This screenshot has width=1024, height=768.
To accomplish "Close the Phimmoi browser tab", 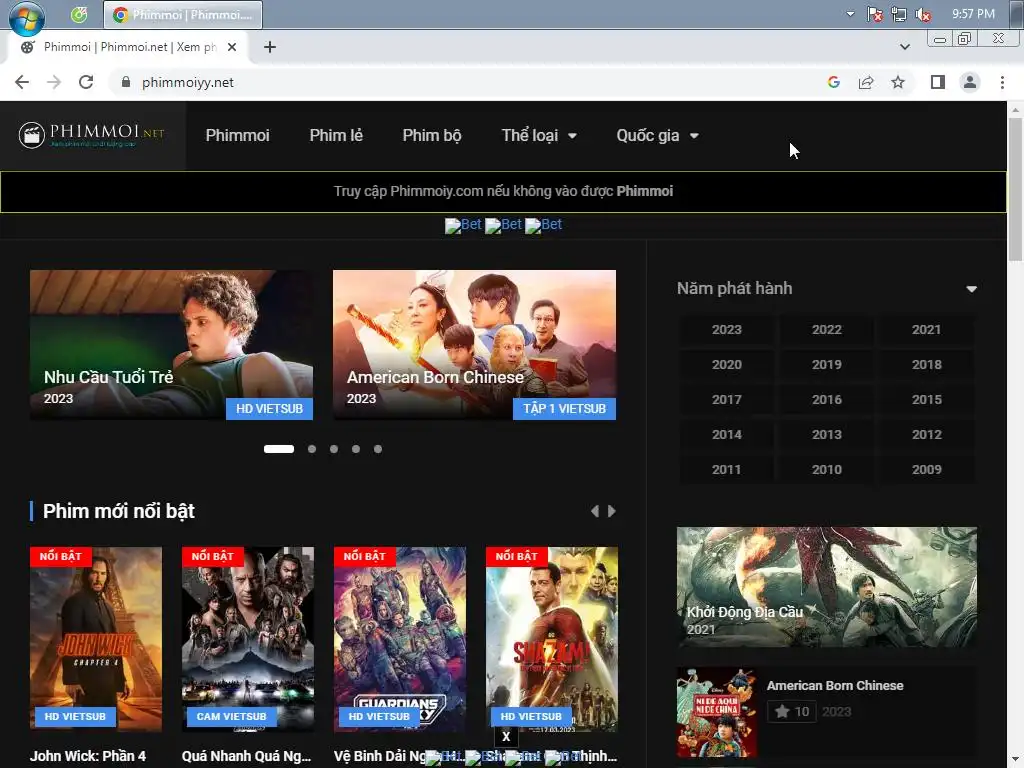I will (232, 47).
